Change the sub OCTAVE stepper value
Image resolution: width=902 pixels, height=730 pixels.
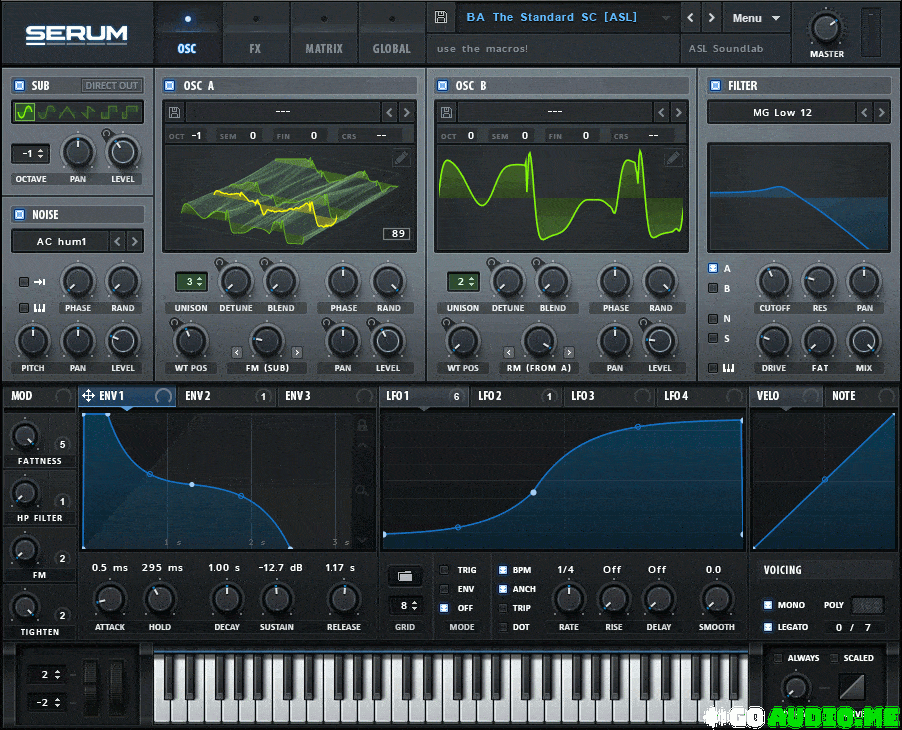point(30,154)
